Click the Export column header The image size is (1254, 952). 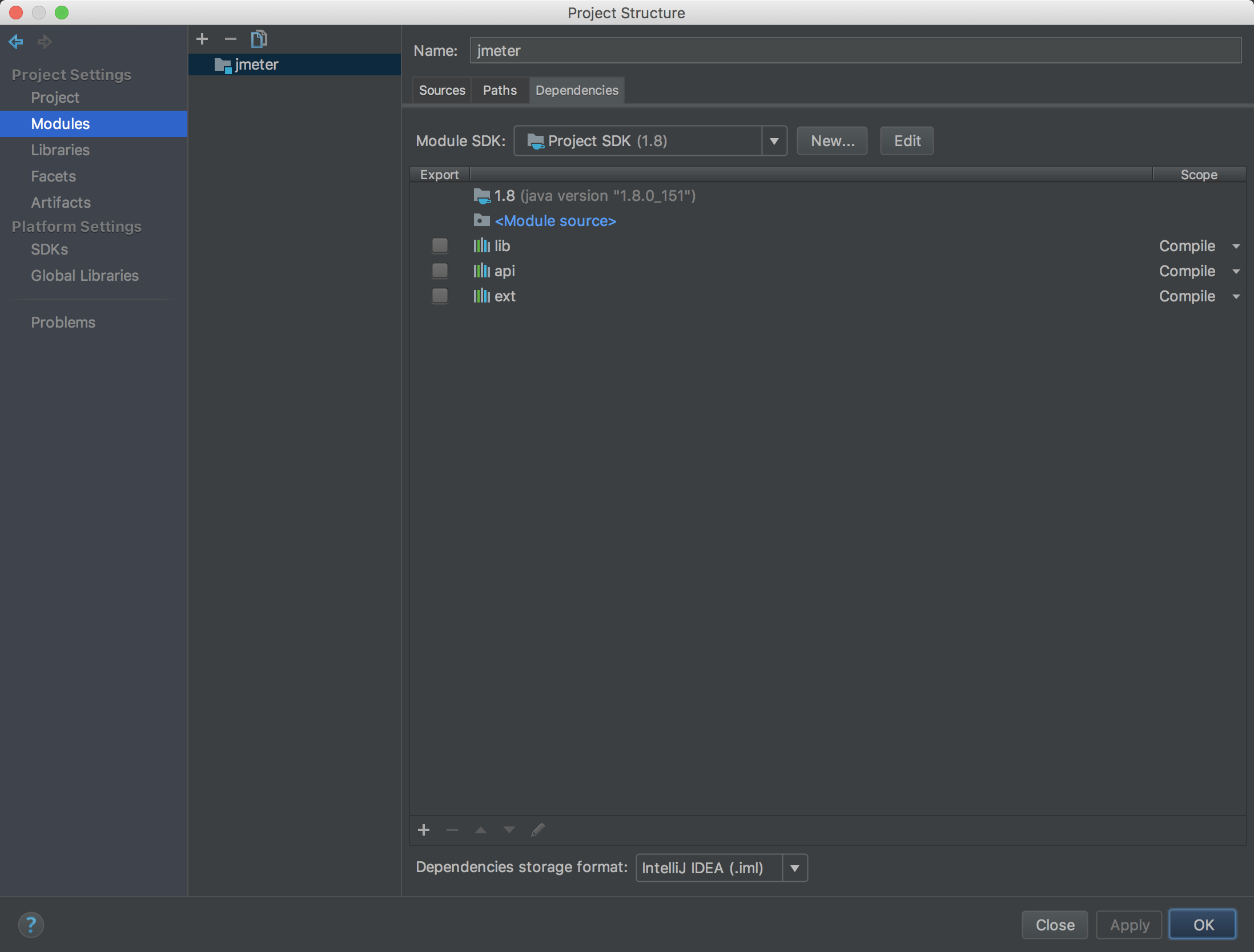[439, 175]
